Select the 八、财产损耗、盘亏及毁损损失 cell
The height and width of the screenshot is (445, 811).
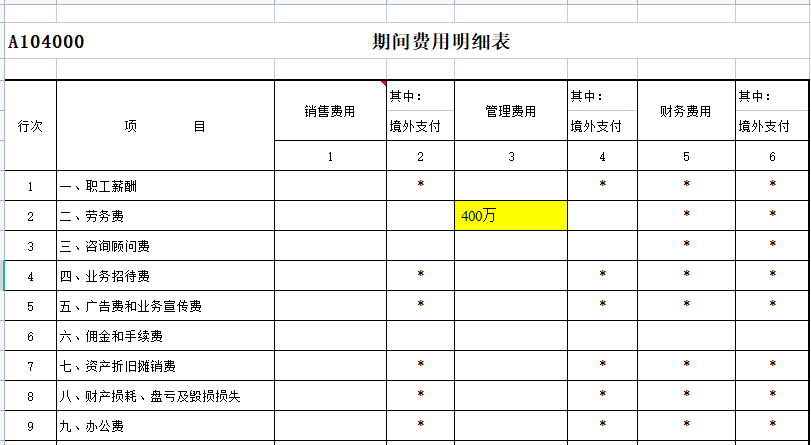[165, 396]
